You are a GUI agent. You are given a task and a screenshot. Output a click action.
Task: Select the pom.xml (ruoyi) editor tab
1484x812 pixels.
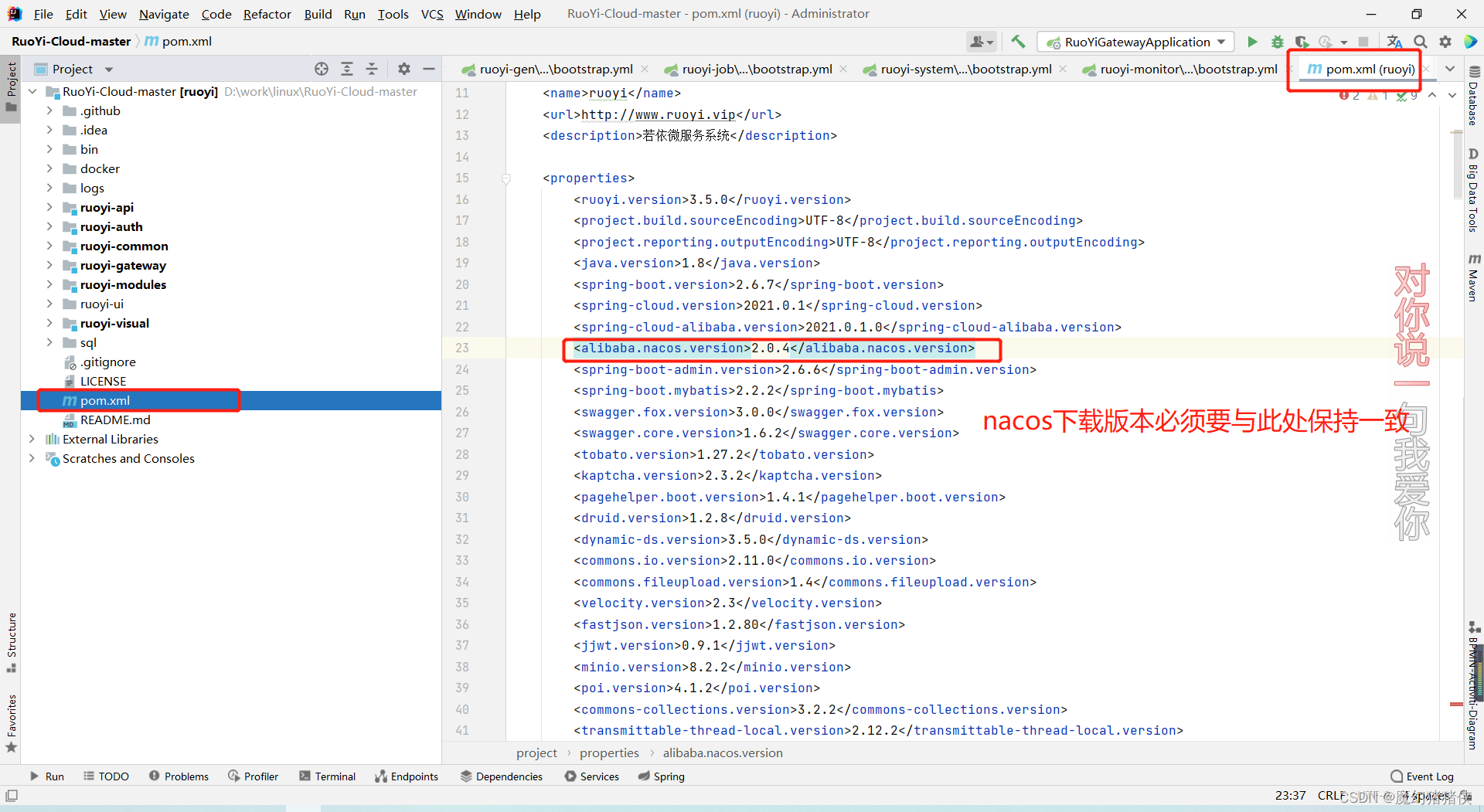pyautogui.click(x=1361, y=69)
